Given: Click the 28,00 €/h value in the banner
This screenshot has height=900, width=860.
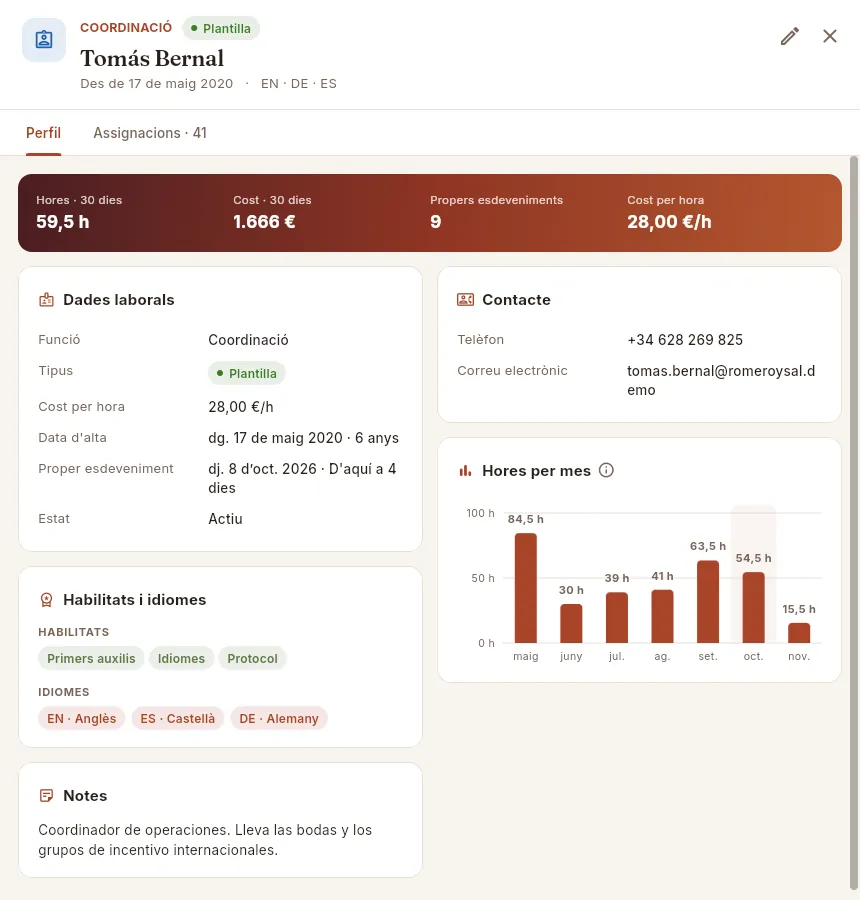Looking at the screenshot, I should (x=669, y=222).
